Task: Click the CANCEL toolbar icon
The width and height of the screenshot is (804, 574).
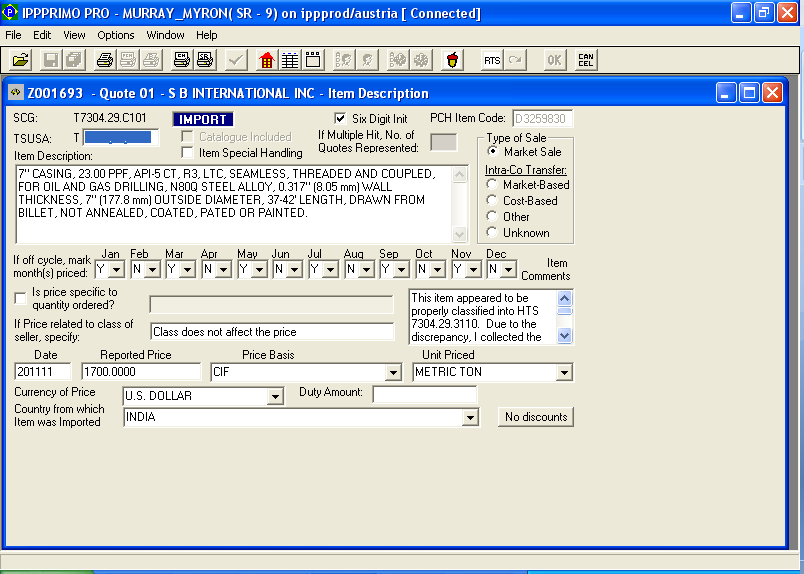Action: 586,60
